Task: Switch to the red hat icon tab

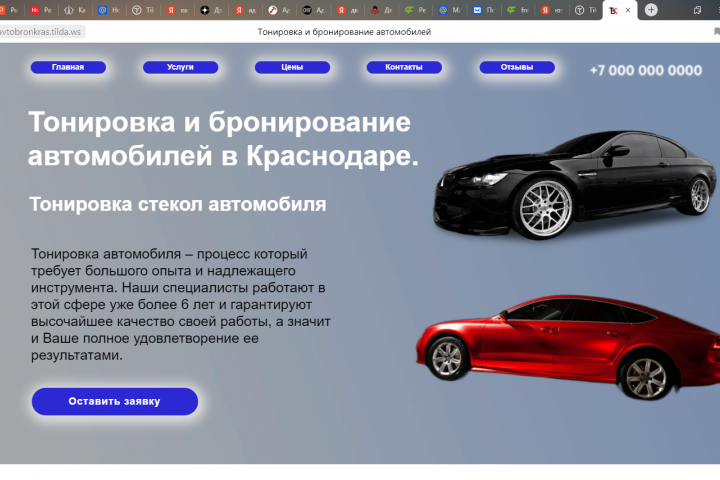Action: (381, 10)
